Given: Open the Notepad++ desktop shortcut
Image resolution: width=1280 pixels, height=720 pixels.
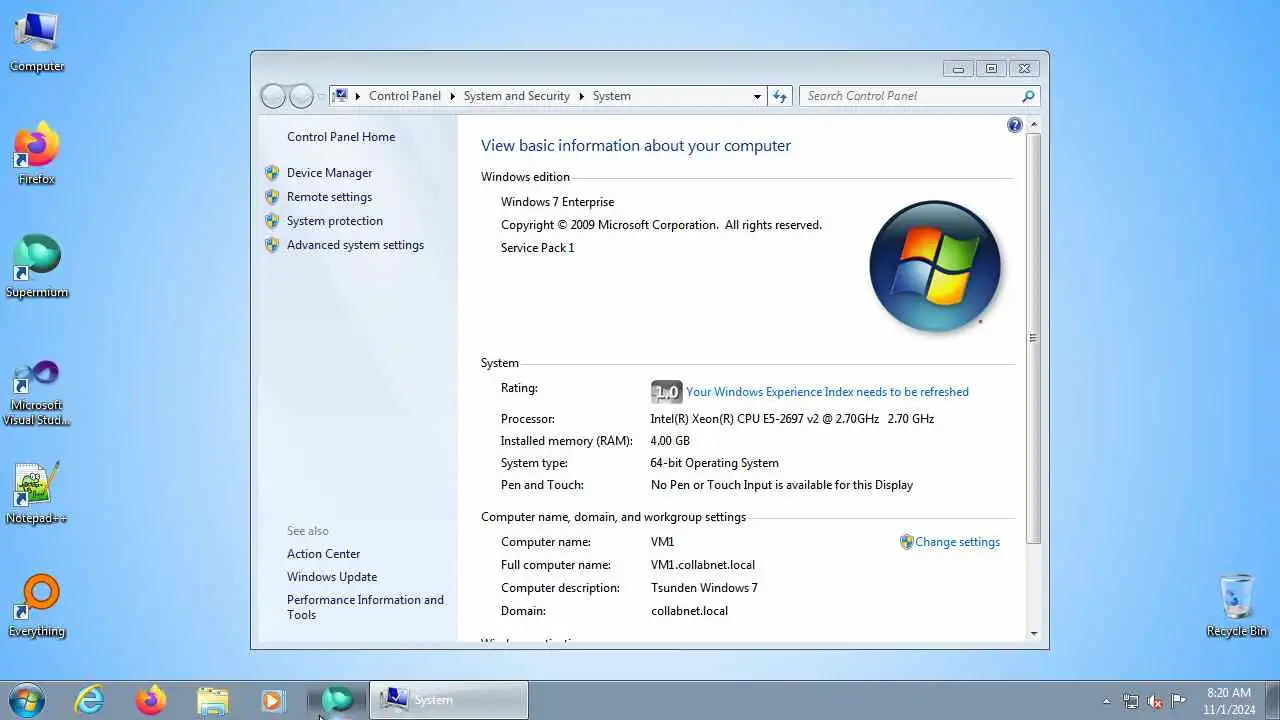Looking at the screenshot, I should pyautogui.click(x=37, y=493).
